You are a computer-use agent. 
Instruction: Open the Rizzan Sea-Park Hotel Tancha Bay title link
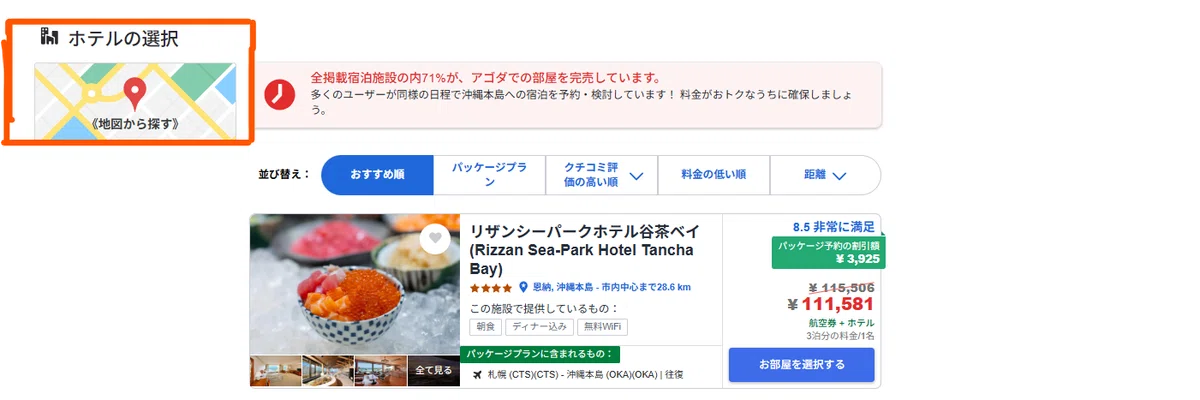click(x=584, y=250)
